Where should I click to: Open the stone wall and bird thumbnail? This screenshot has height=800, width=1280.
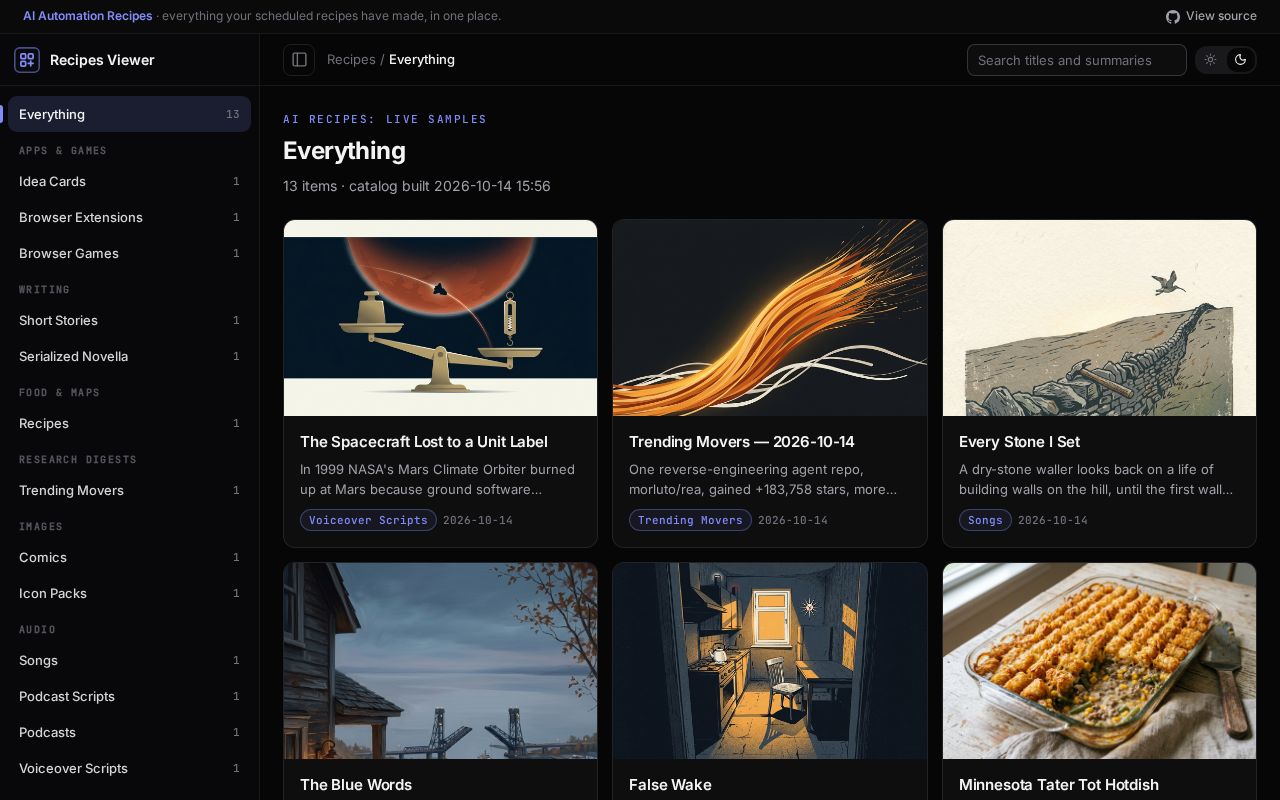click(1099, 318)
